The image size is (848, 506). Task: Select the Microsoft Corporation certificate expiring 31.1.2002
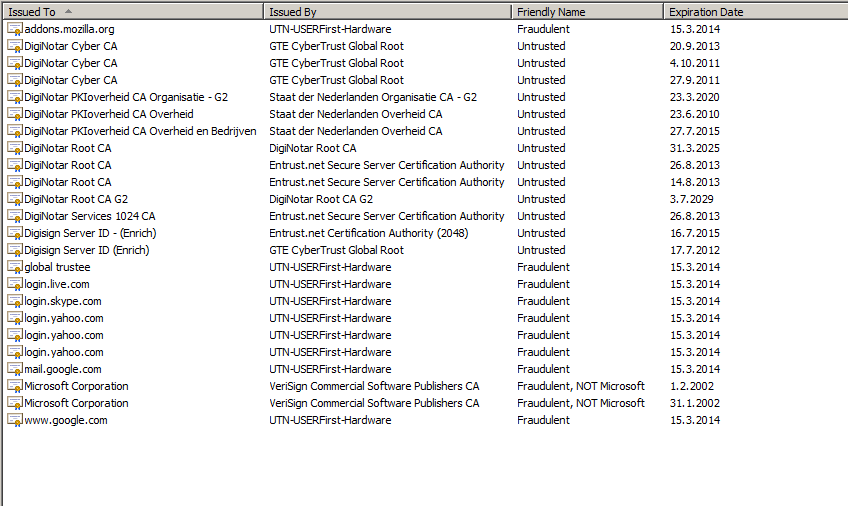[x=76, y=403]
